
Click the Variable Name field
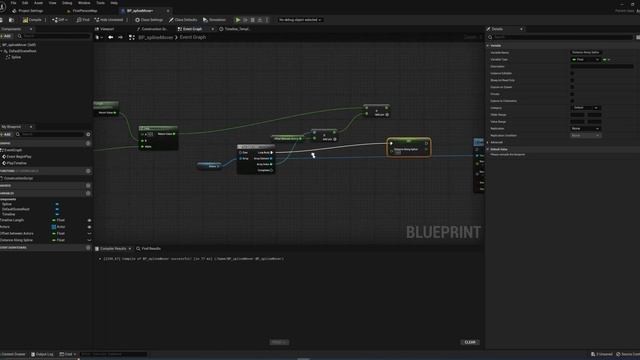pos(586,52)
